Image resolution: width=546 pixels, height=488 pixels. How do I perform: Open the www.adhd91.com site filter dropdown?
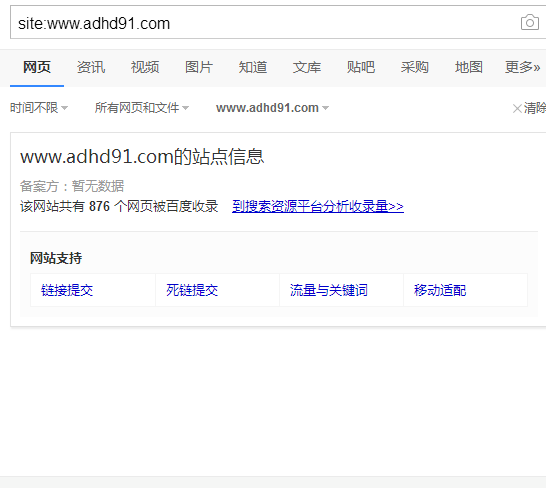[x=272, y=108]
